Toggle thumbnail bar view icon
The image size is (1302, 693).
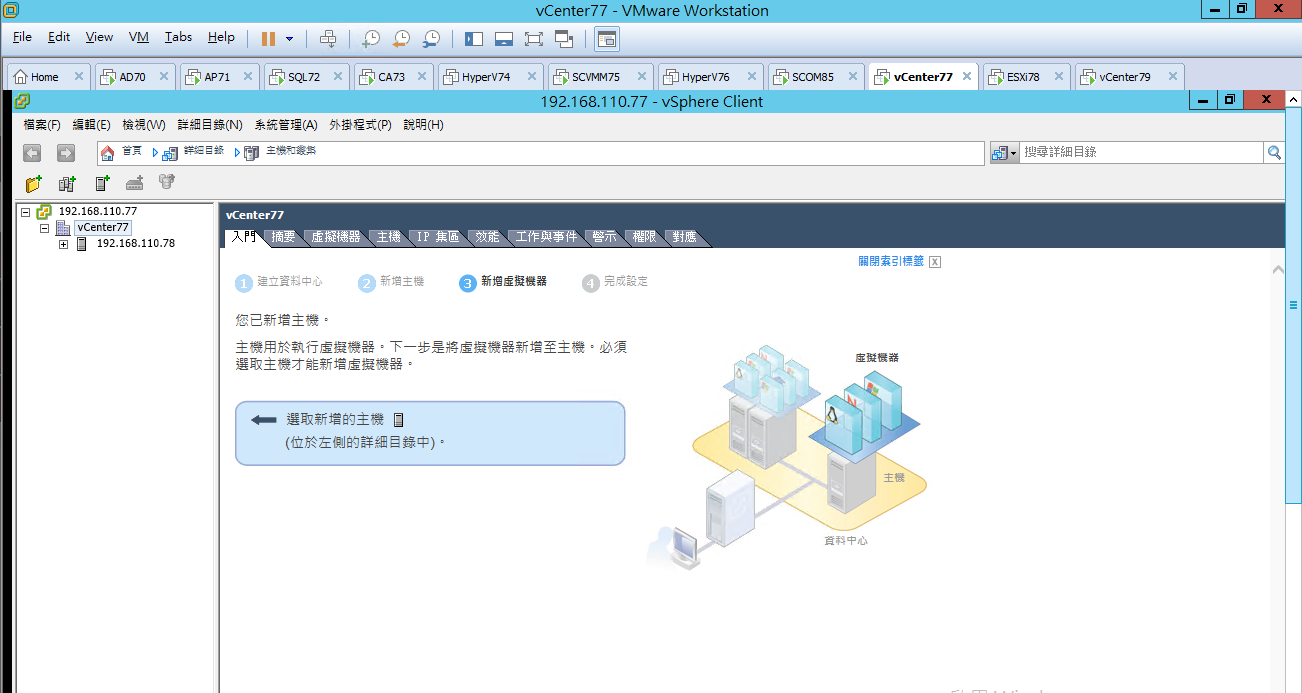504,39
